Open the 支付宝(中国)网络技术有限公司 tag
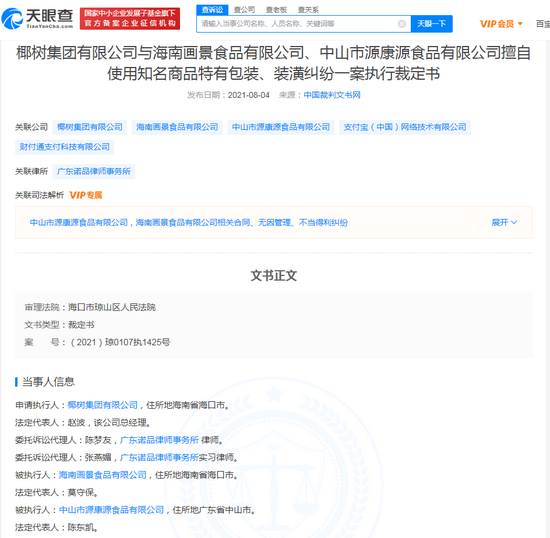Image resolution: width=550 pixels, height=538 pixels. coord(405,127)
